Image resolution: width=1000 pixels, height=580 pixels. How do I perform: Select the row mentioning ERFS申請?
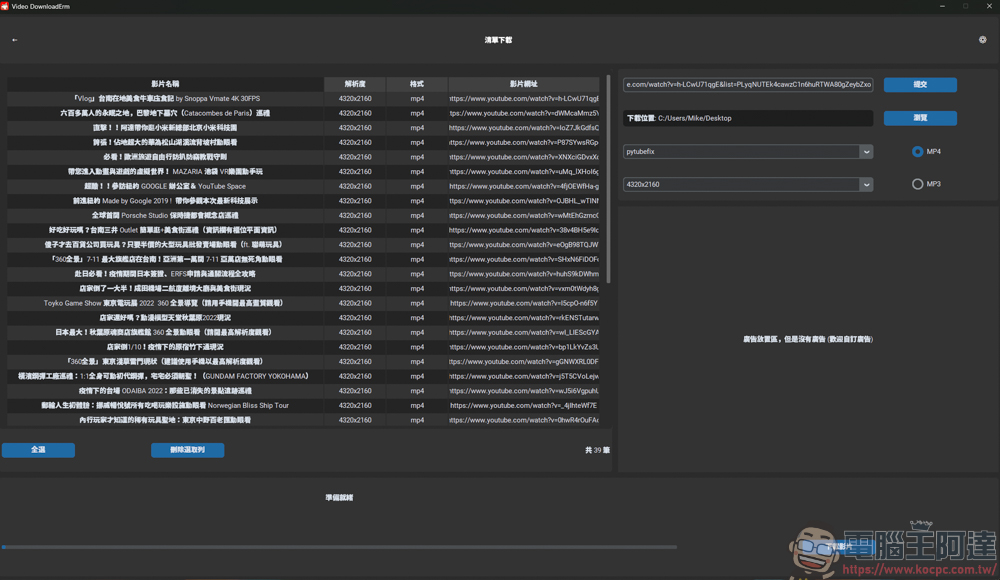click(x=303, y=274)
